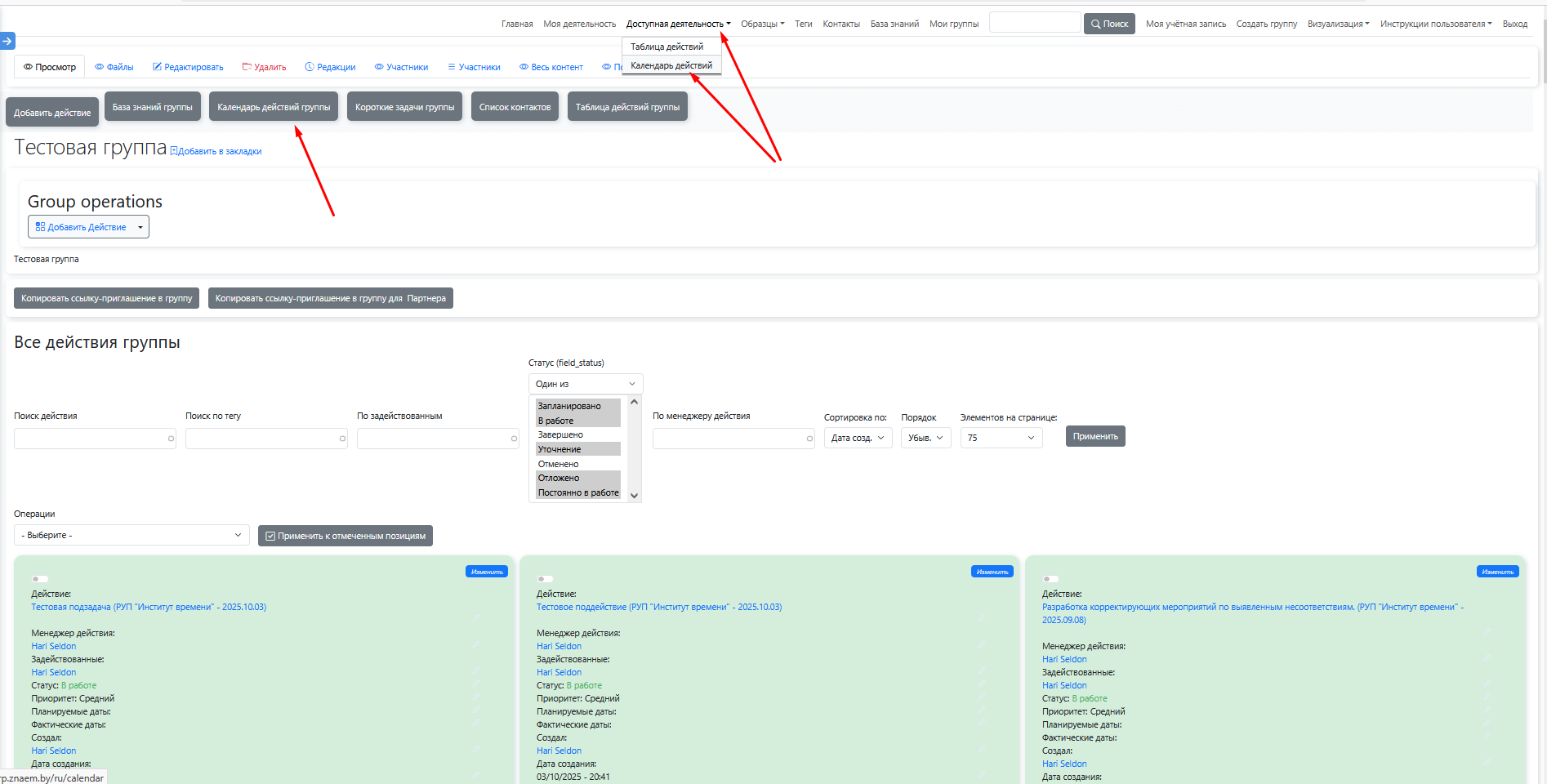Image resolution: width=1547 pixels, height=784 pixels.
Task: Click the folder icon on Удалить tab
Action: tap(247, 67)
